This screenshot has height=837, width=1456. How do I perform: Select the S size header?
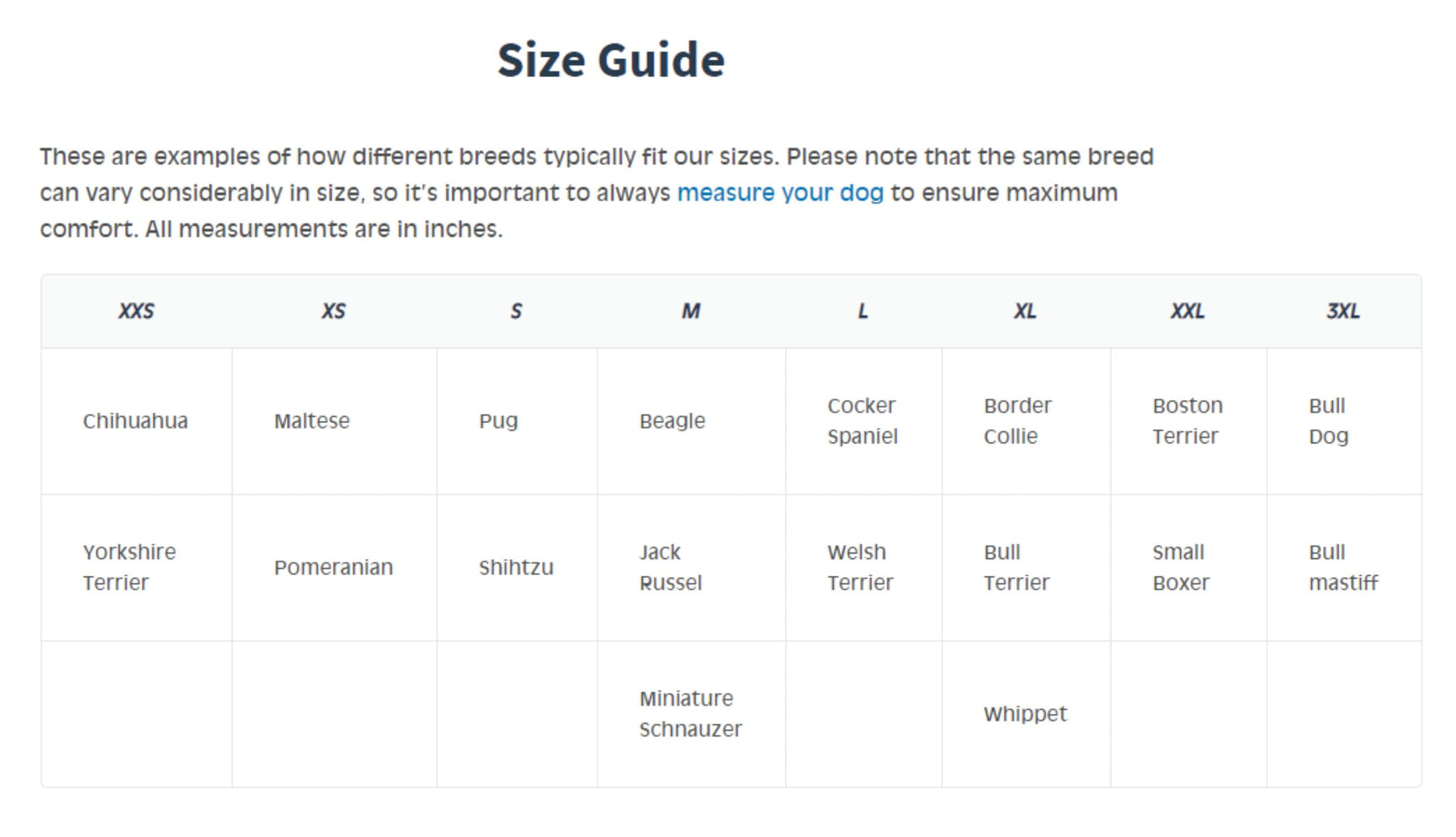(x=516, y=311)
